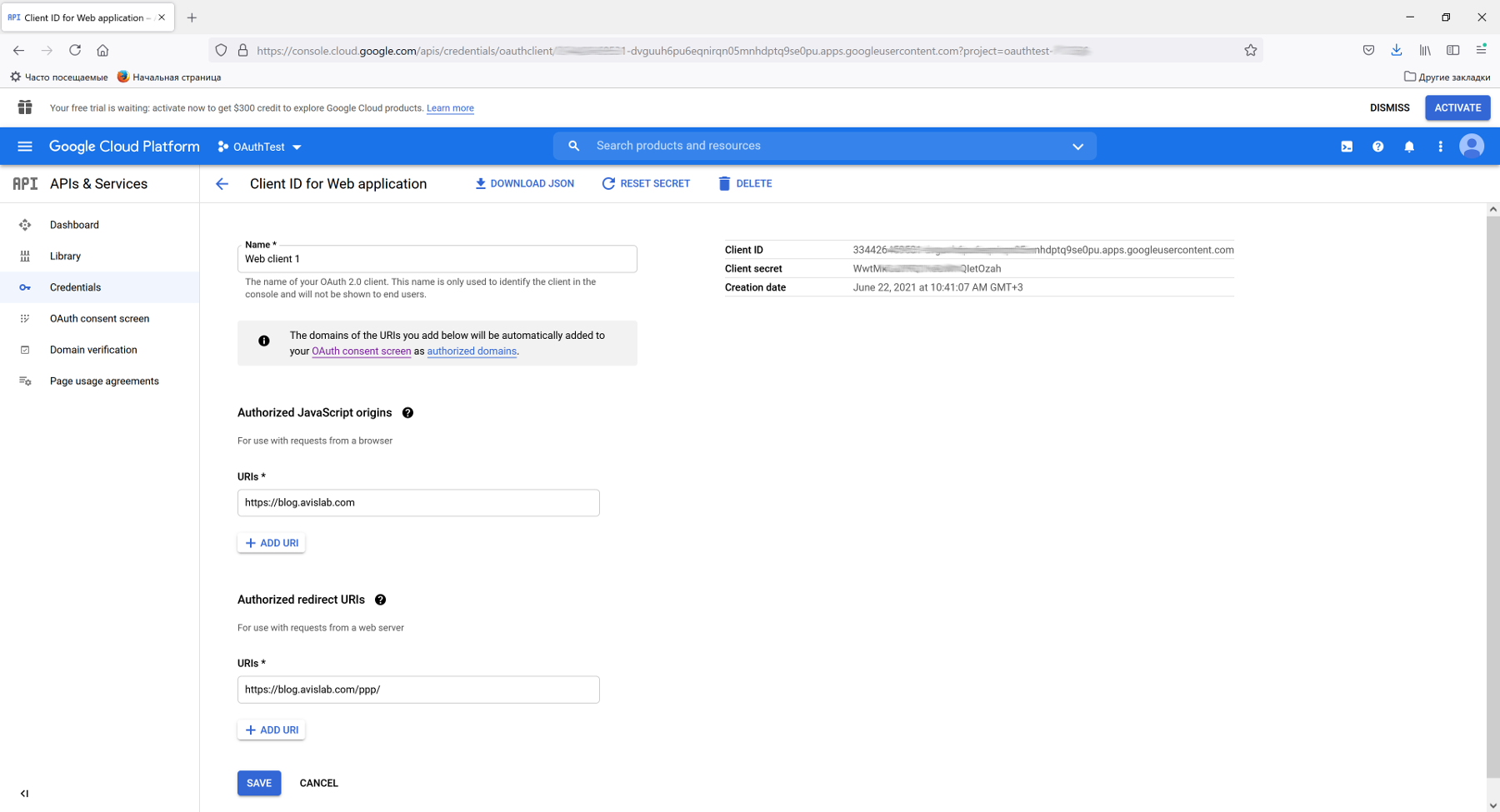Click the Download JSON button
This screenshot has width=1500, height=812.
pos(524,184)
